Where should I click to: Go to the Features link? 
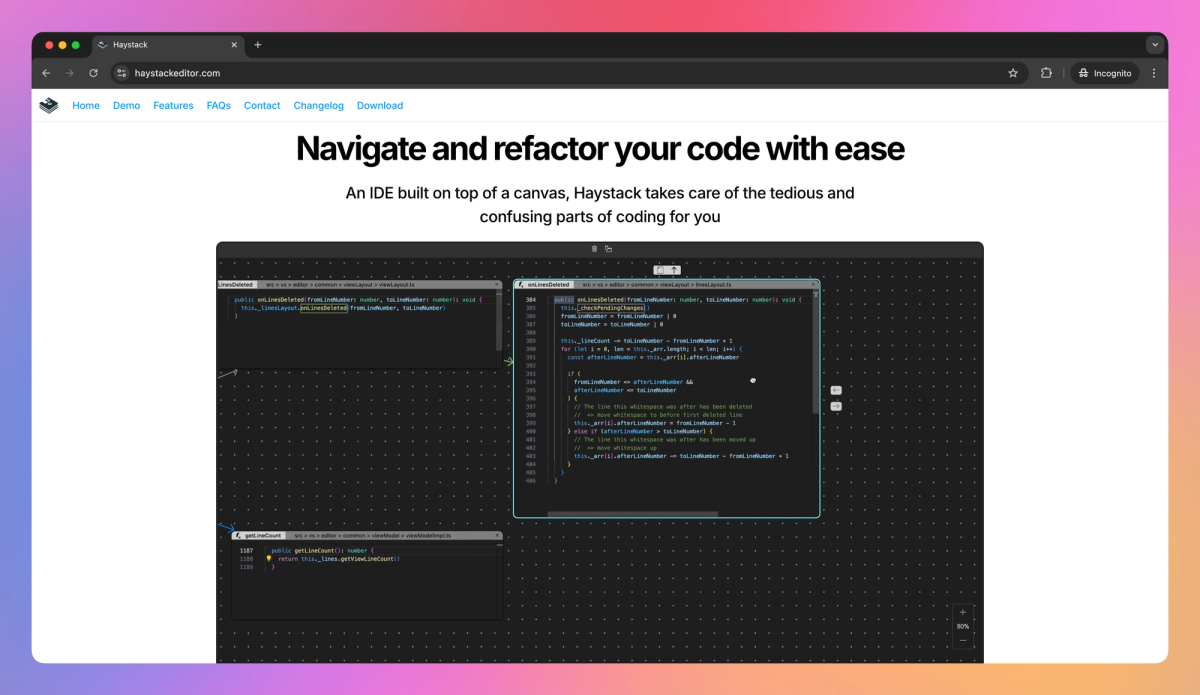pyautogui.click(x=173, y=105)
